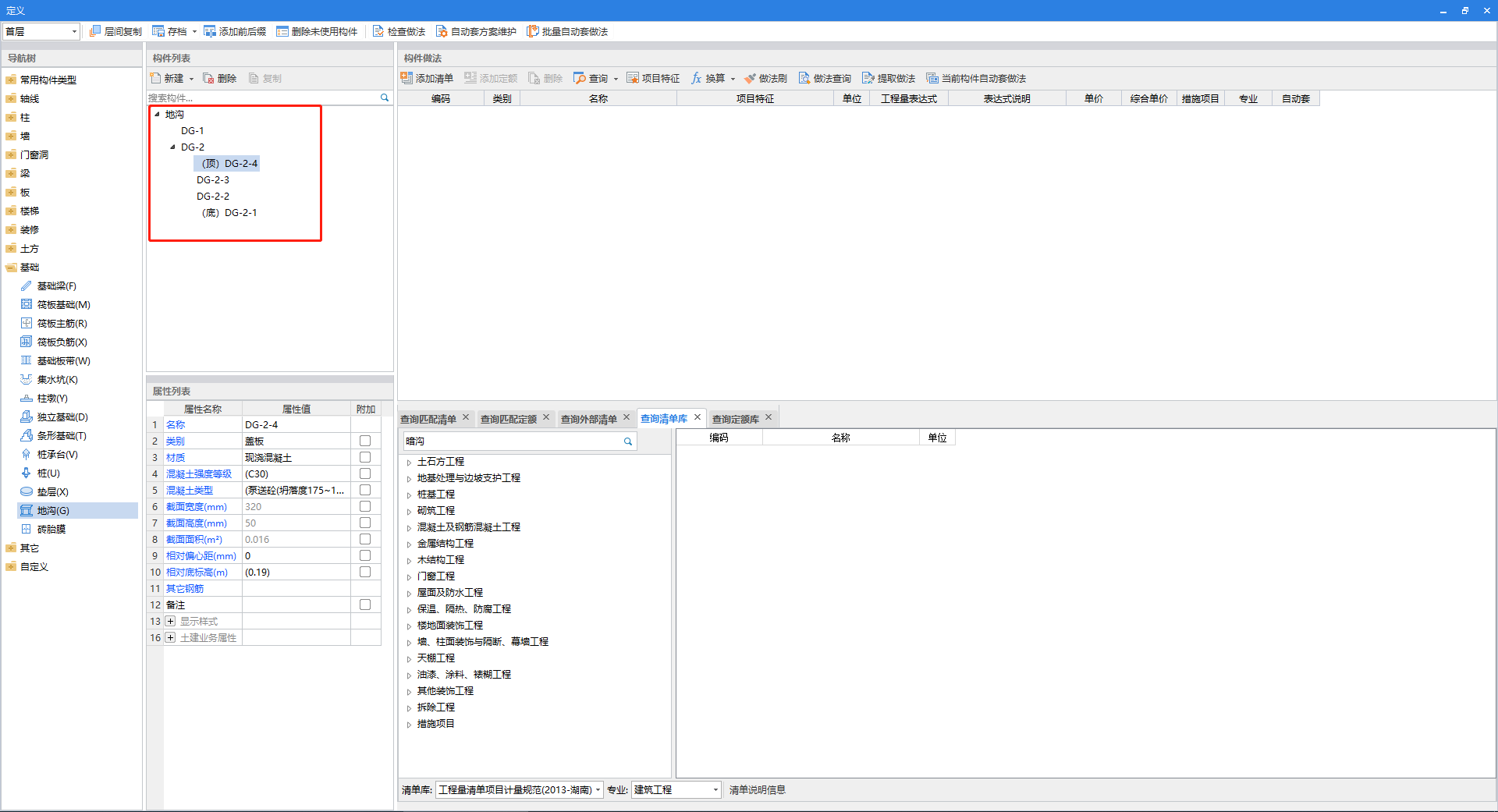Click 提取做法 icon

pos(868,78)
